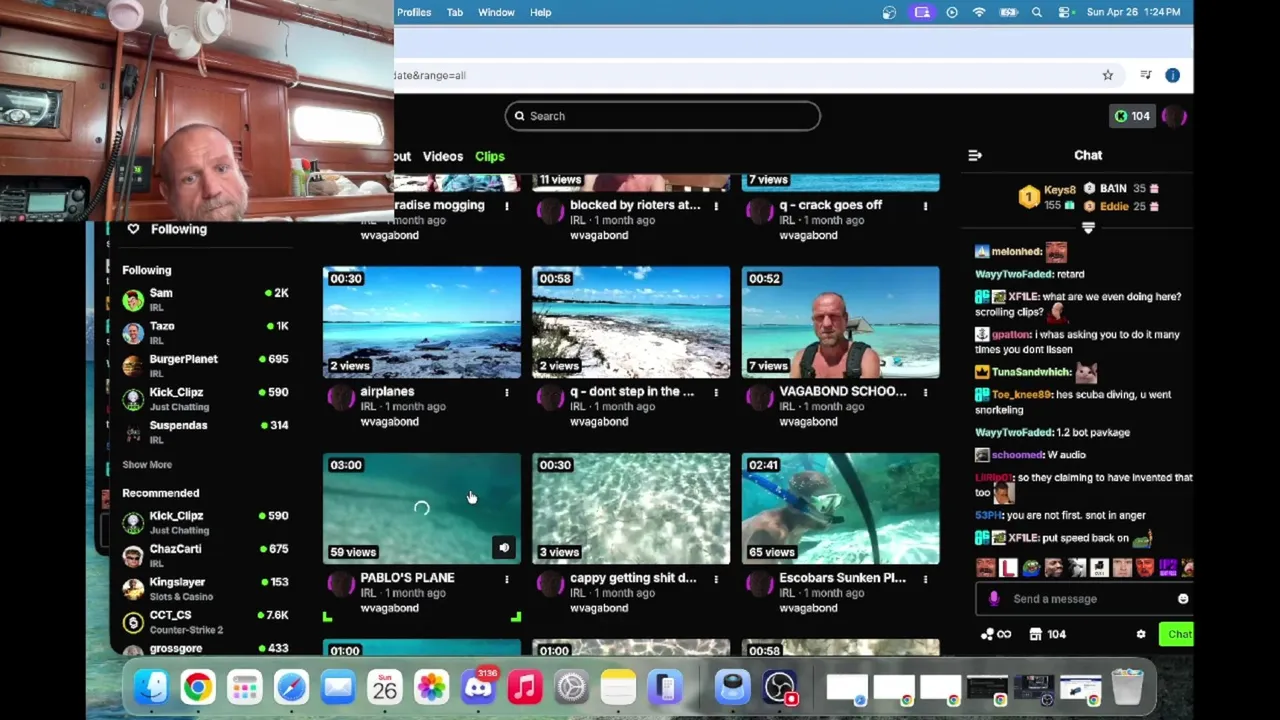The image size is (1280, 720).
Task: Open the options menu for PABLO'S PLANE clip
Action: pos(507,578)
